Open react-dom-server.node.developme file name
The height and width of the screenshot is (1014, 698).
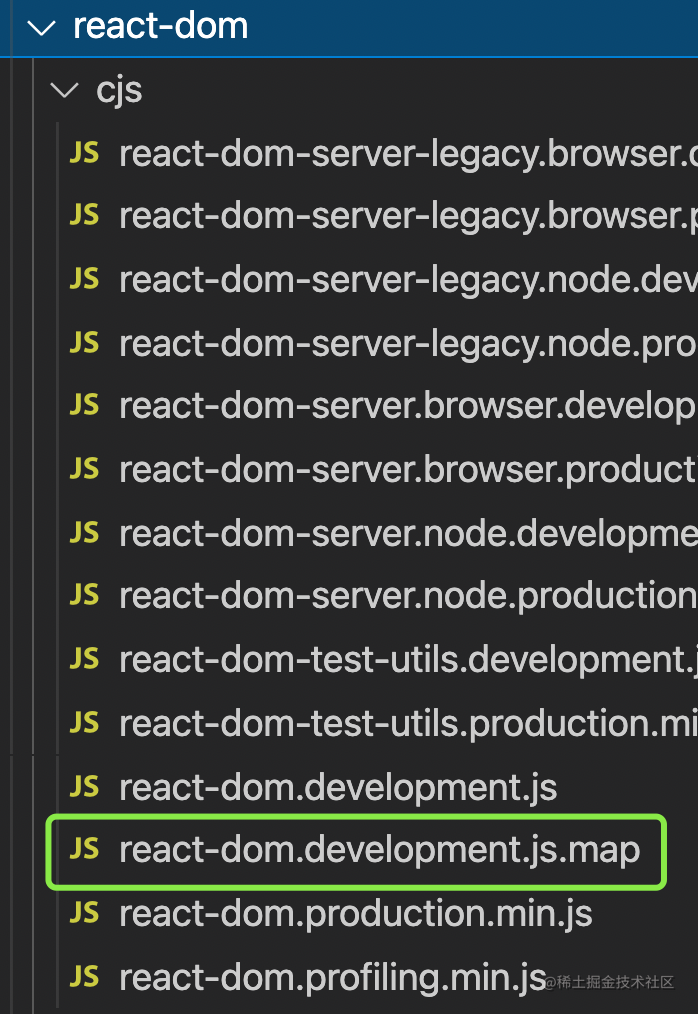click(409, 534)
